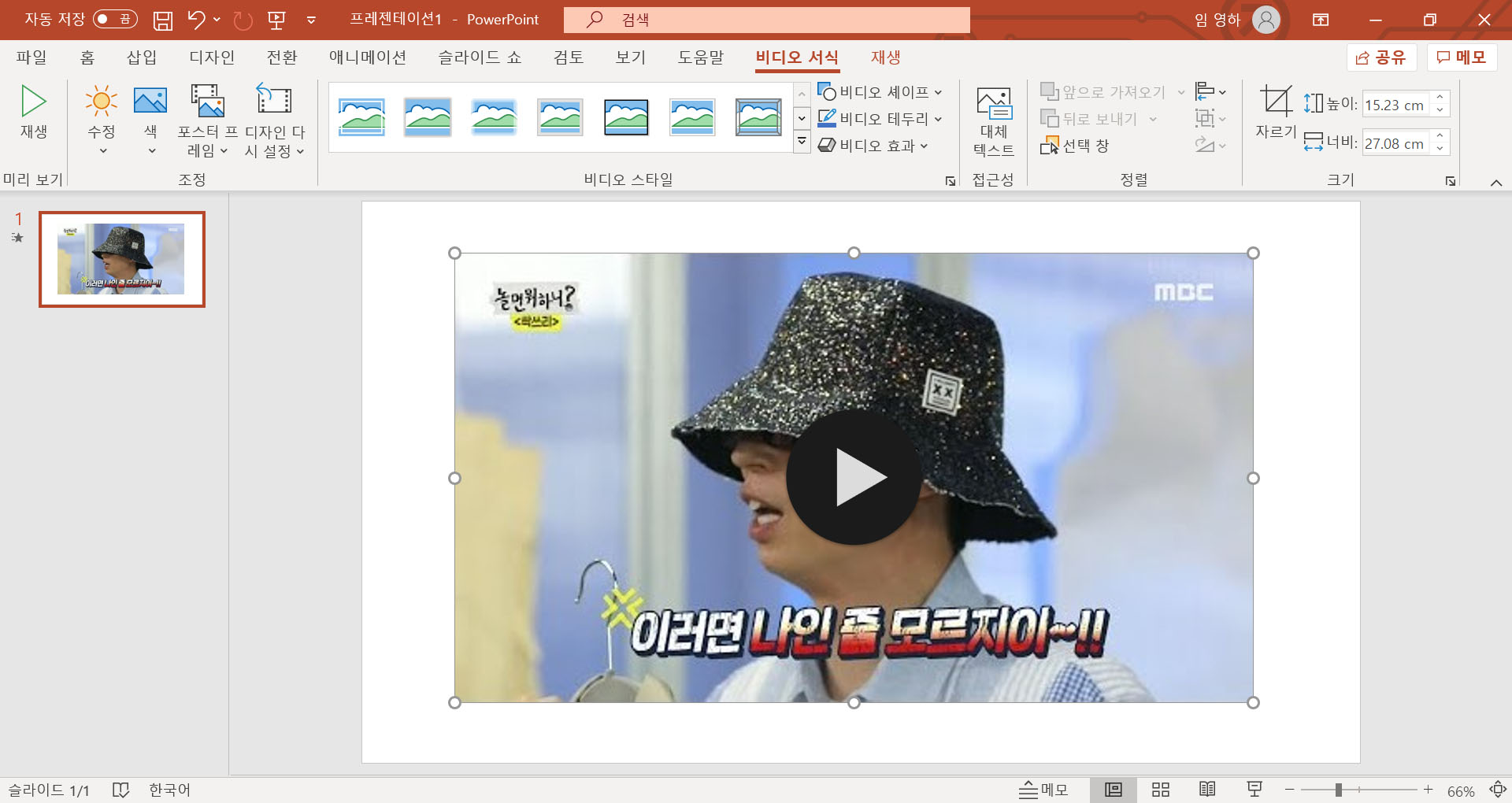1512x803 pixels.
Task: Increase the video height with up stepper
Action: [1440, 98]
